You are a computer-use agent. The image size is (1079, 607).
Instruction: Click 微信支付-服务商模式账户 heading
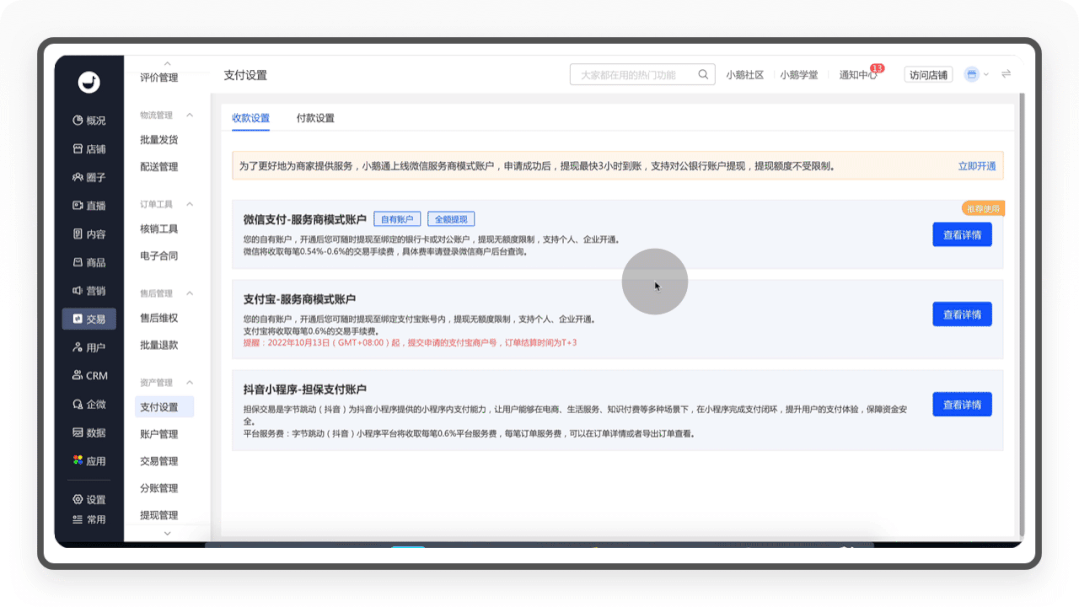point(304,220)
